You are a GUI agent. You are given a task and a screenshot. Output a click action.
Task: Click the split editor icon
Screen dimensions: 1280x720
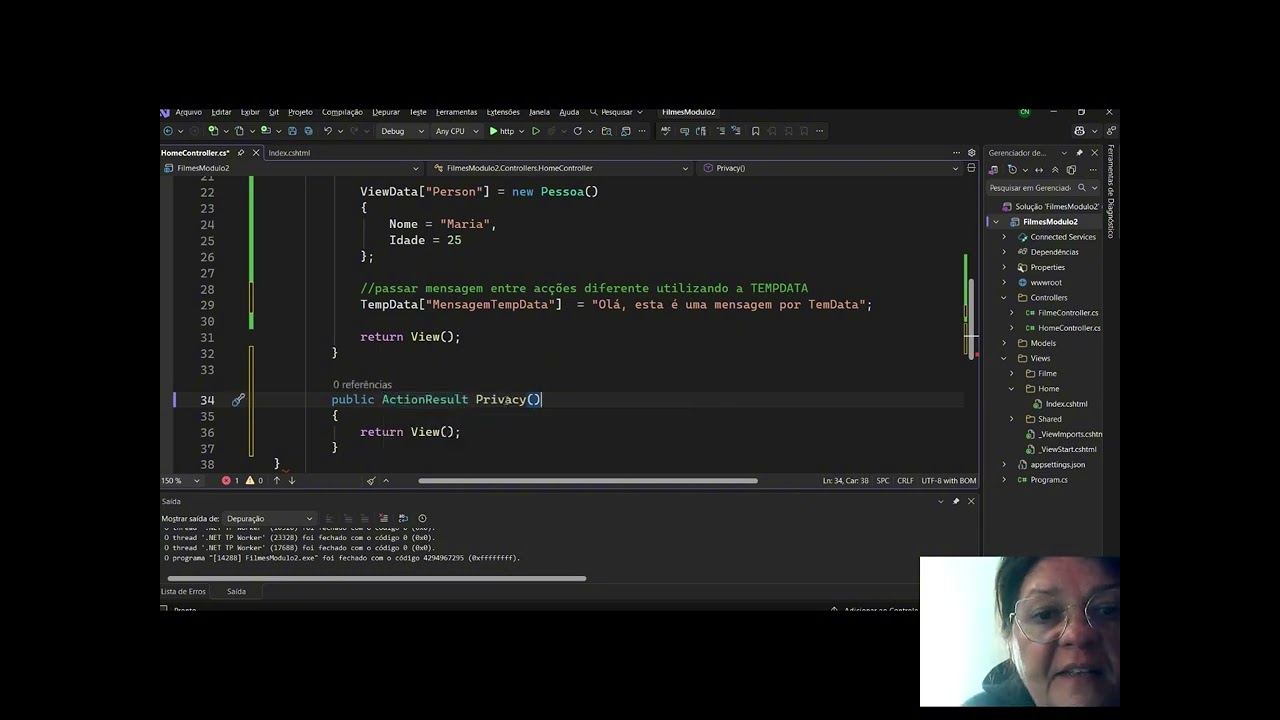click(x=971, y=168)
